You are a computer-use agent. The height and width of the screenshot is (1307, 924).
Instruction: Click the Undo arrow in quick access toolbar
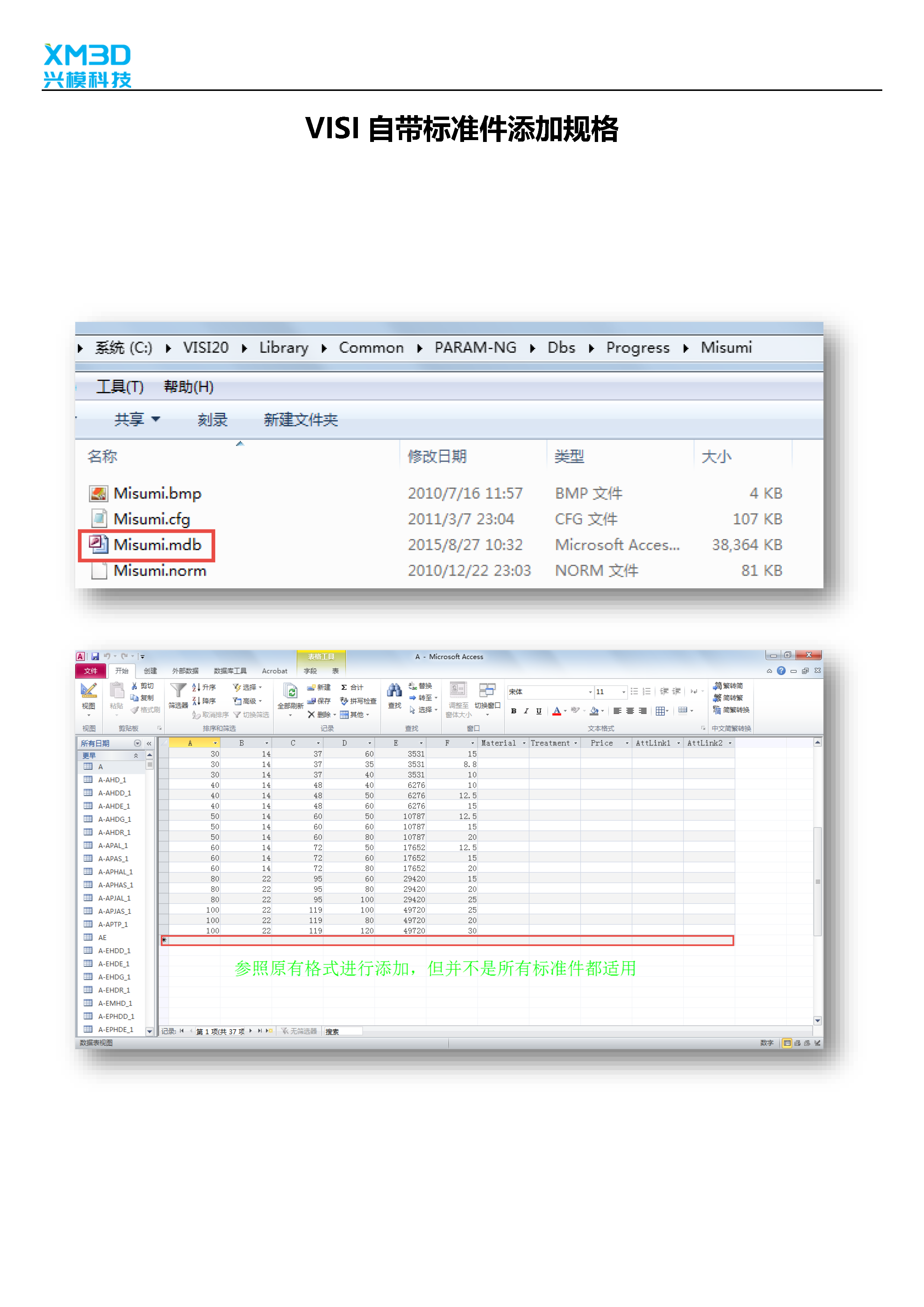[107, 656]
